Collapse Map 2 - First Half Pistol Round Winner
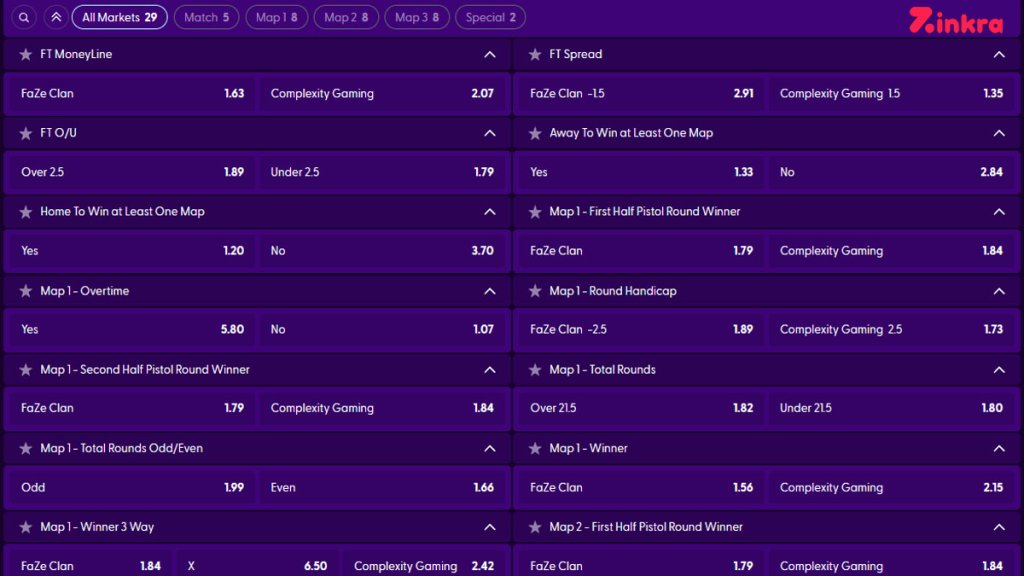Image resolution: width=1024 pixels, height=576 pixels. coord(999,527)
